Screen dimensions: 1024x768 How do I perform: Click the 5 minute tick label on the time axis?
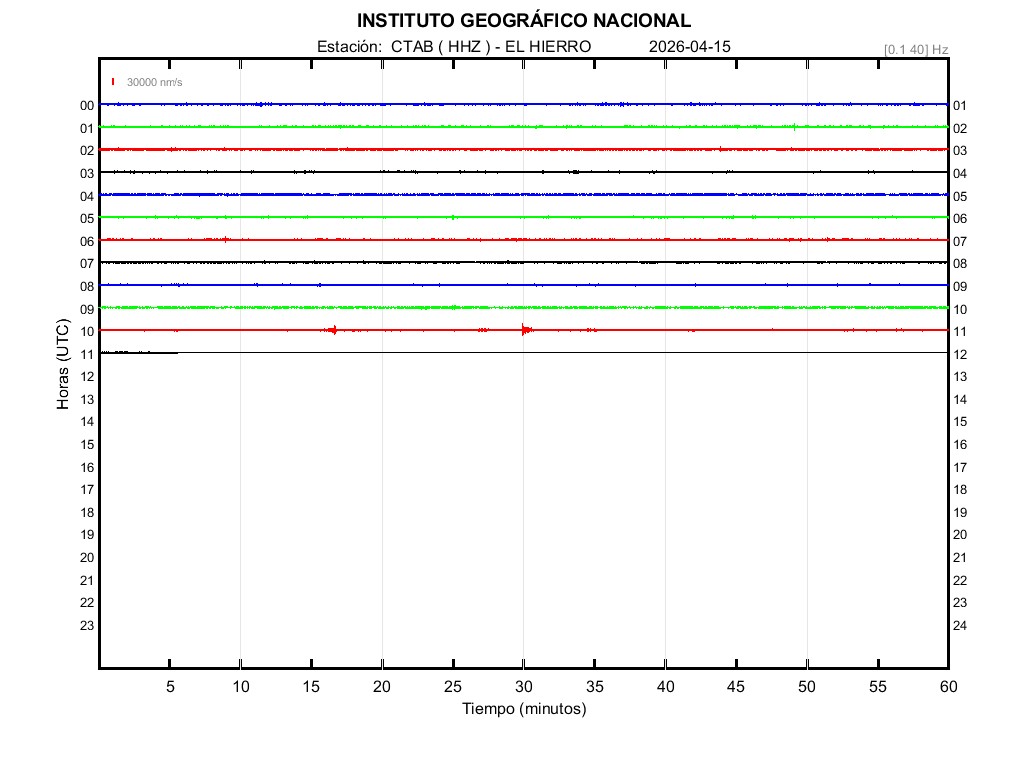tap(170, 687)
